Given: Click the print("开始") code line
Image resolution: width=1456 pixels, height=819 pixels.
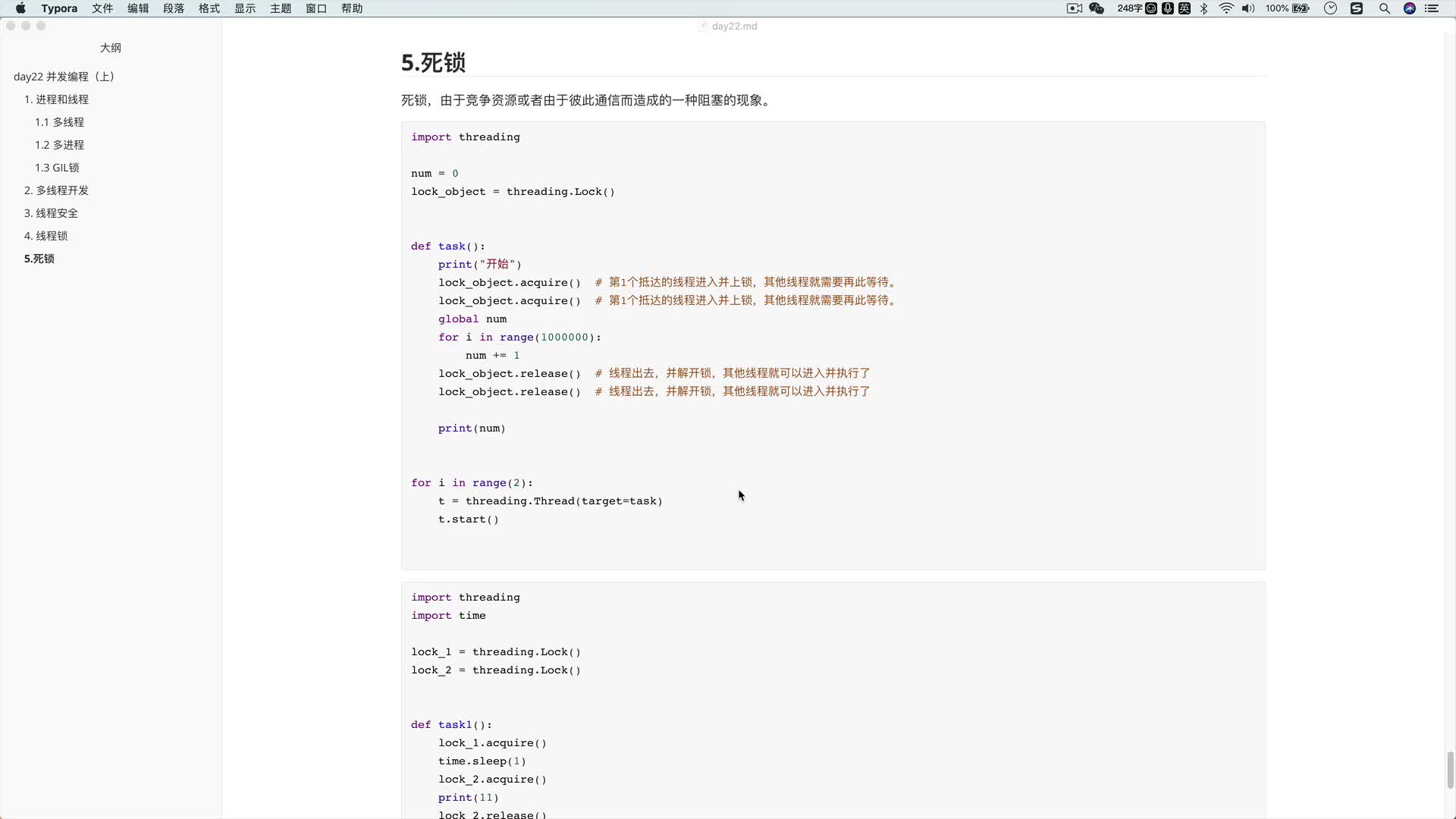Looking at the screenshot, I should coord(480,265).
